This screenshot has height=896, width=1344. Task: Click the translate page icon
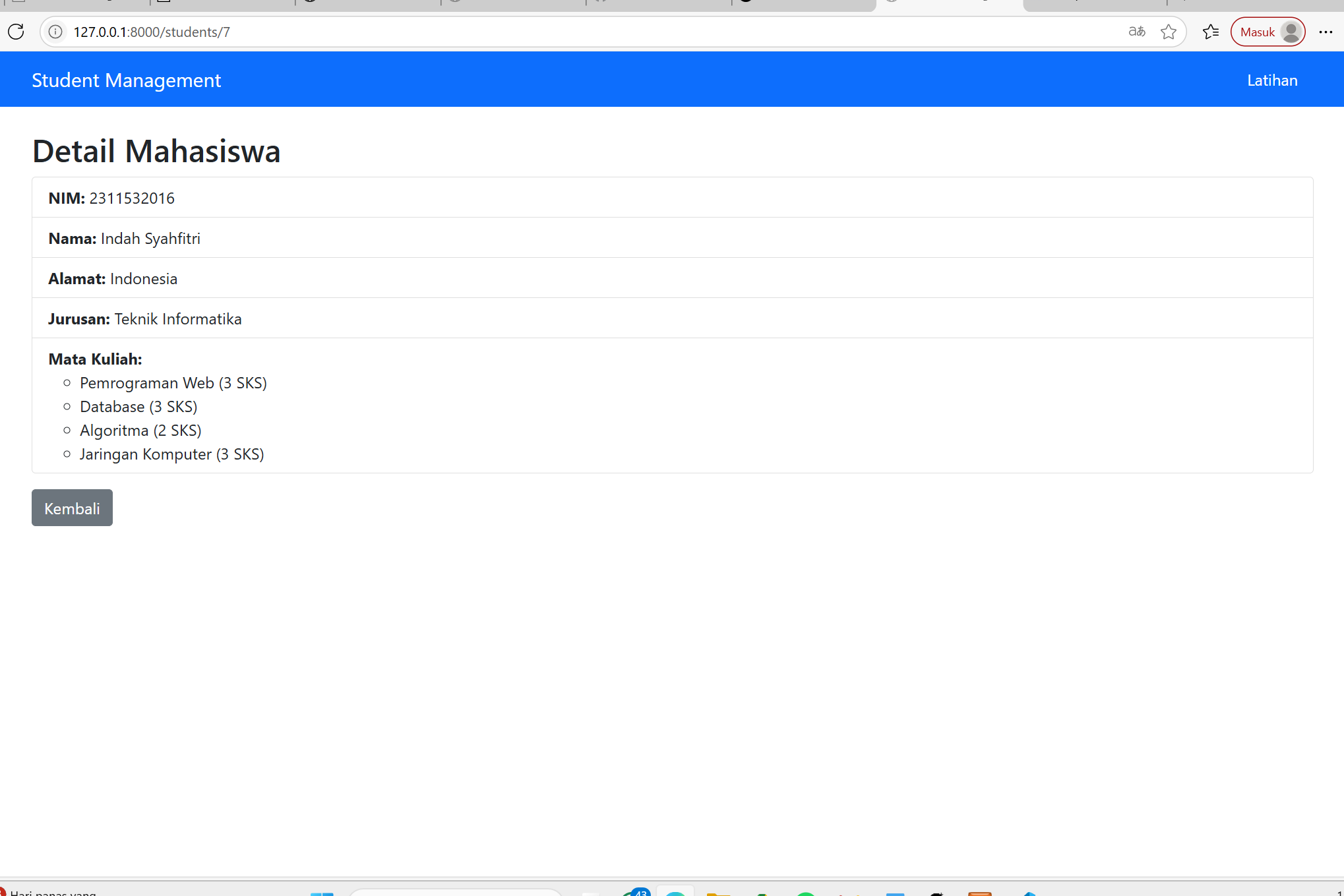(x=1136, y=32)
